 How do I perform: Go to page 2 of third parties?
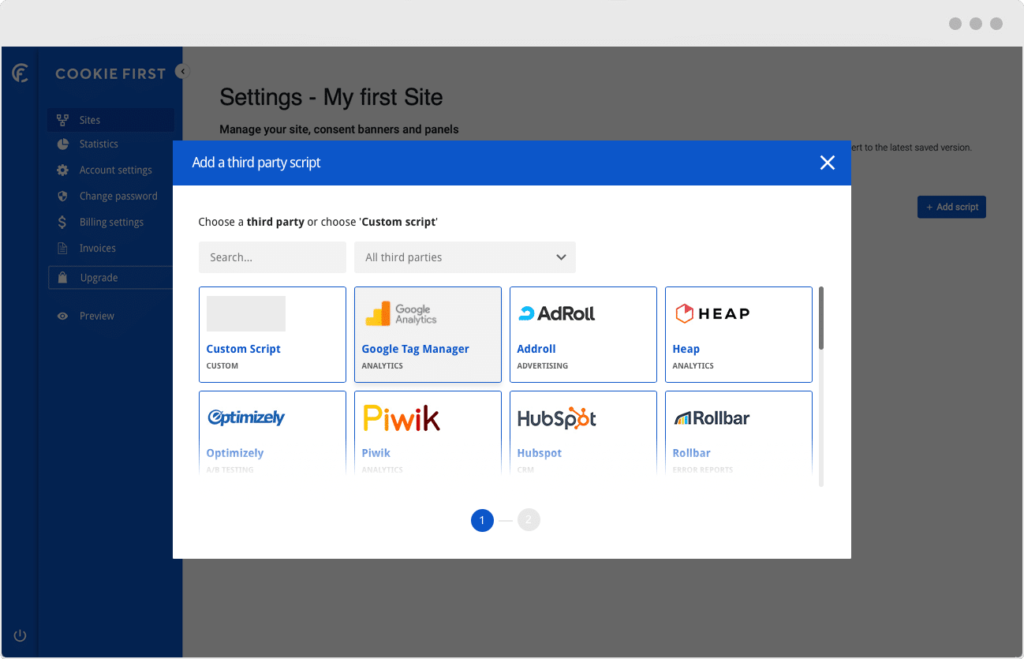point(529,520)
